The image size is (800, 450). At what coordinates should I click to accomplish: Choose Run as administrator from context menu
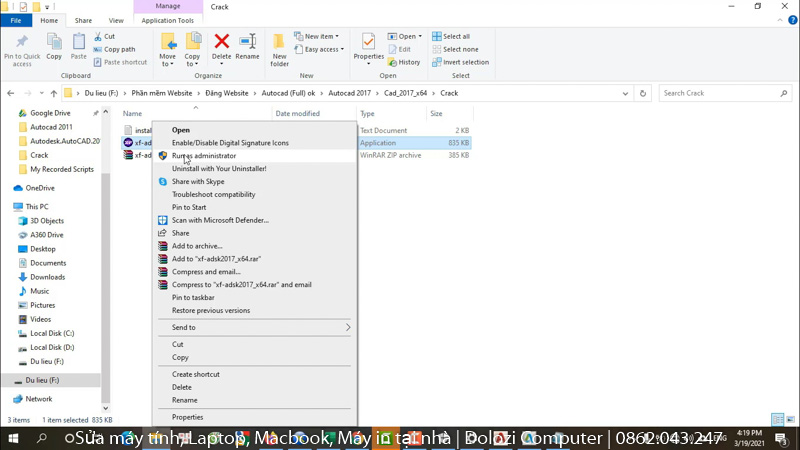pos(203,156)
